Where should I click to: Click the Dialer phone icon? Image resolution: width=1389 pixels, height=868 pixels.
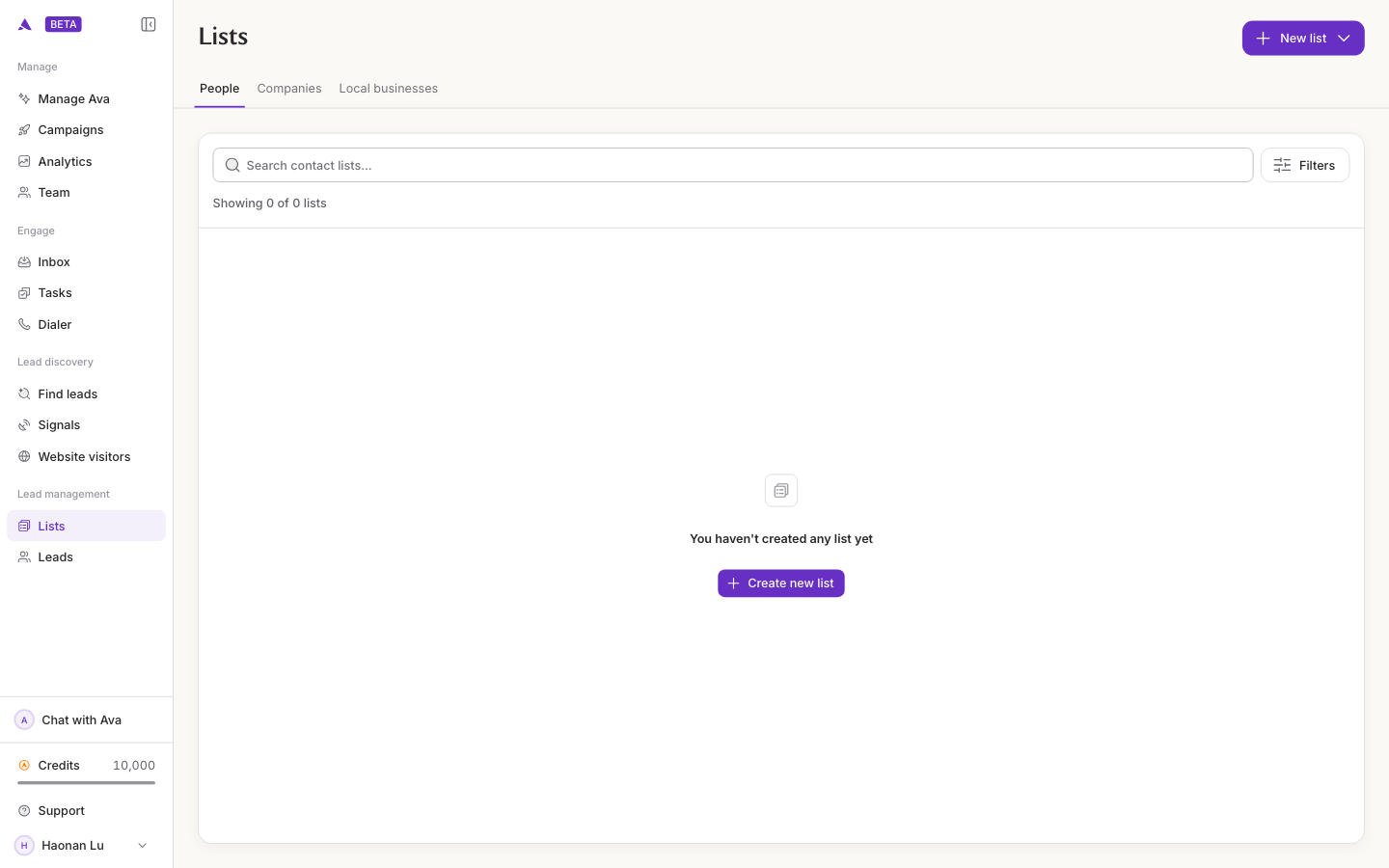pos(24,324)
